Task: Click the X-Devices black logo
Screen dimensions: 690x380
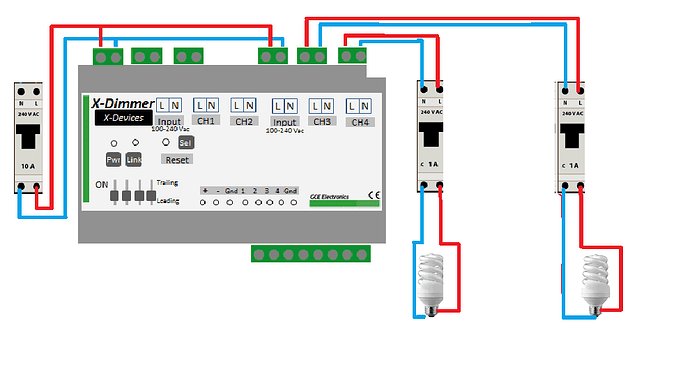Action: click(124, 118)
